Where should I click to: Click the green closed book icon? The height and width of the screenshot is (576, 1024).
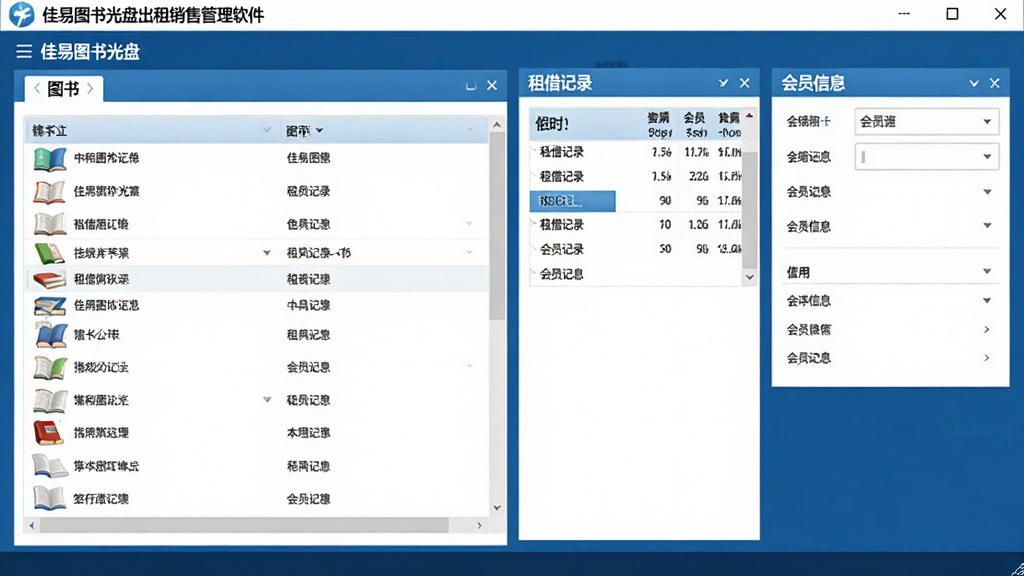50,253
